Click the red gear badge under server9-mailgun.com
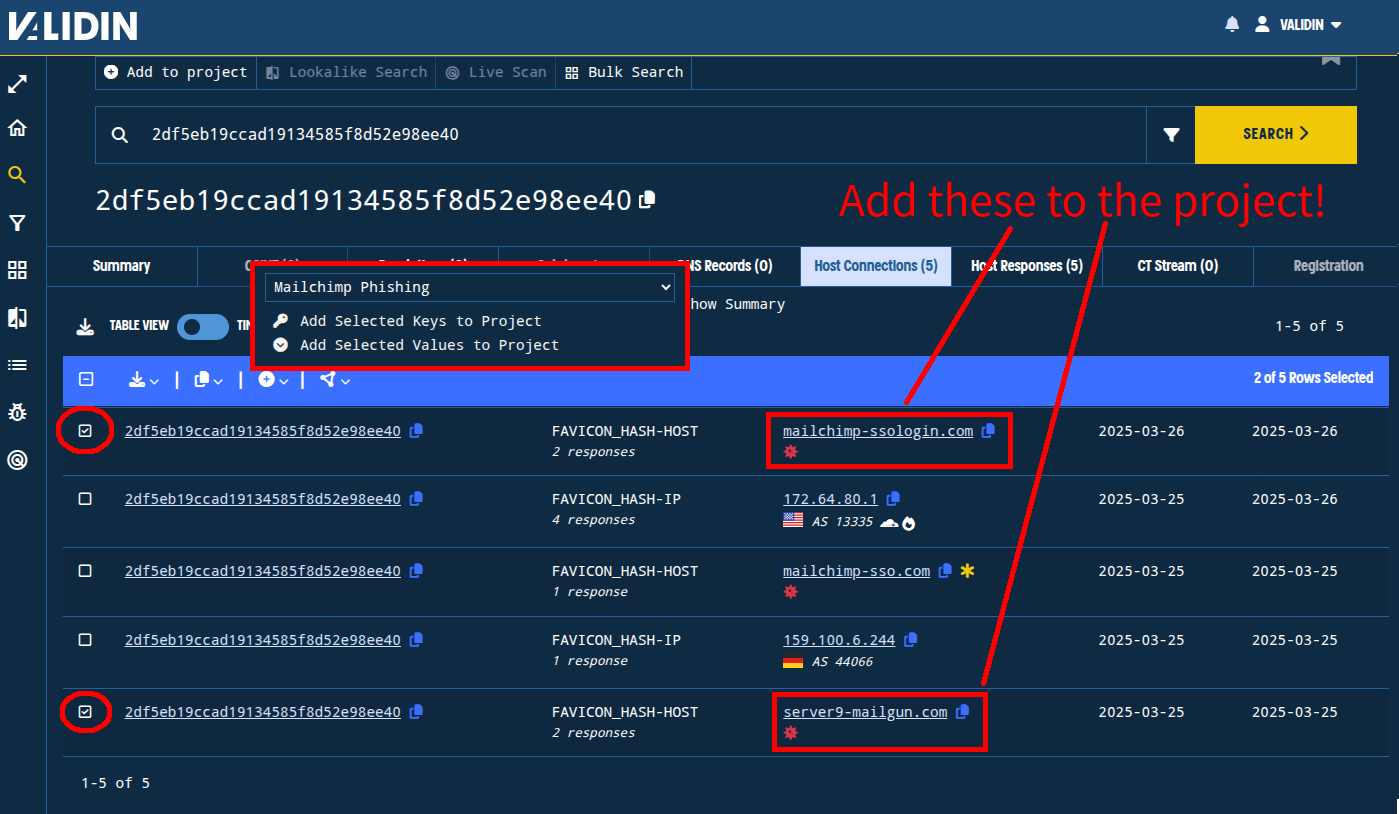This screenshot has width=1399, height=814. tap(791, 733)
